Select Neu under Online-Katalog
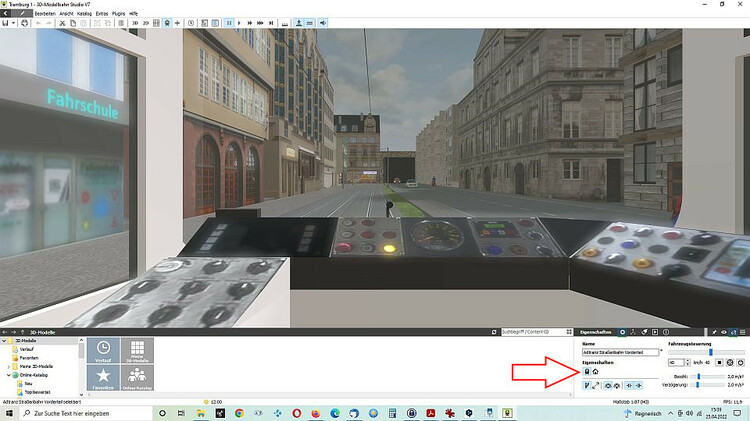This screenshot has height=421, width=750. pos(28,384)
